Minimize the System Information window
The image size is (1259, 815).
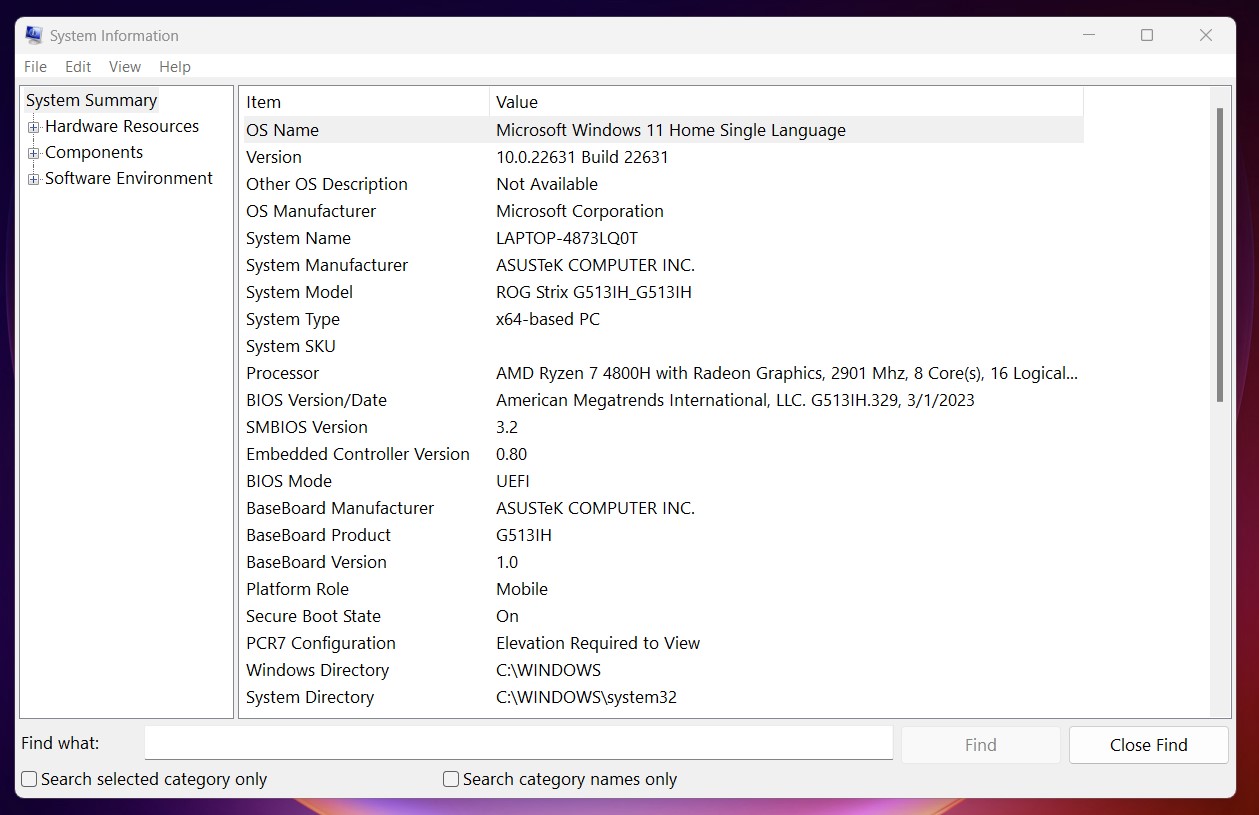tap(1088, 35)
